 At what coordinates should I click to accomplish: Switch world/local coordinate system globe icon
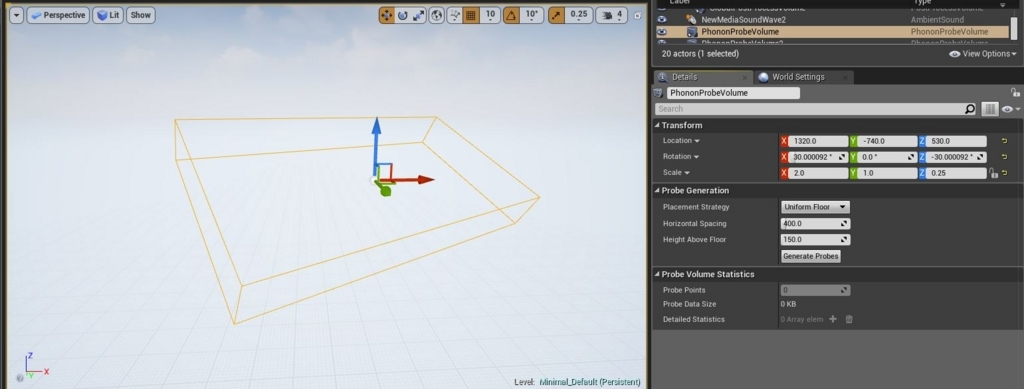(437, 15)
